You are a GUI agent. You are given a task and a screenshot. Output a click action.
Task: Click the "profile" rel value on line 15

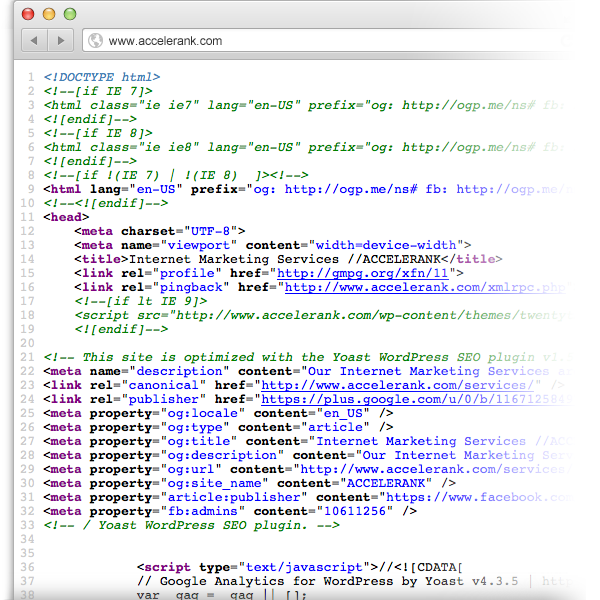click(x=187, y=273)
